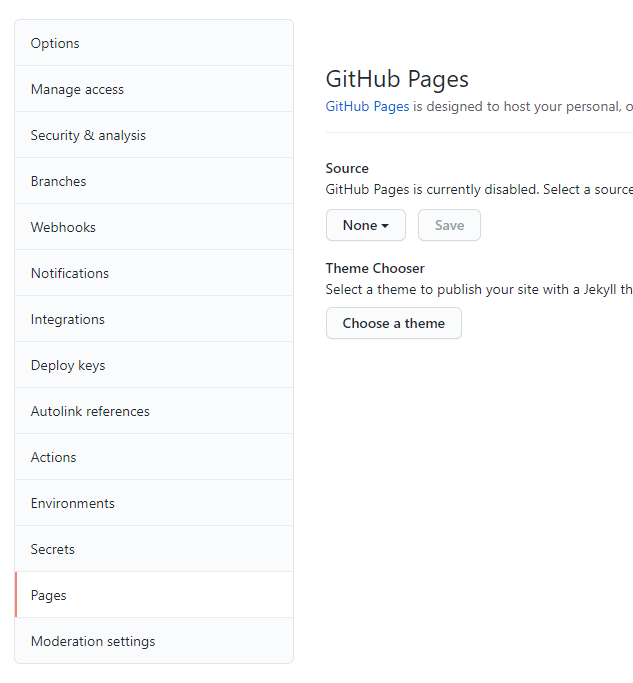Go to Deploy keys page
Image resolution: width=633 pixels, height=683 pixels.
[68, 365]
